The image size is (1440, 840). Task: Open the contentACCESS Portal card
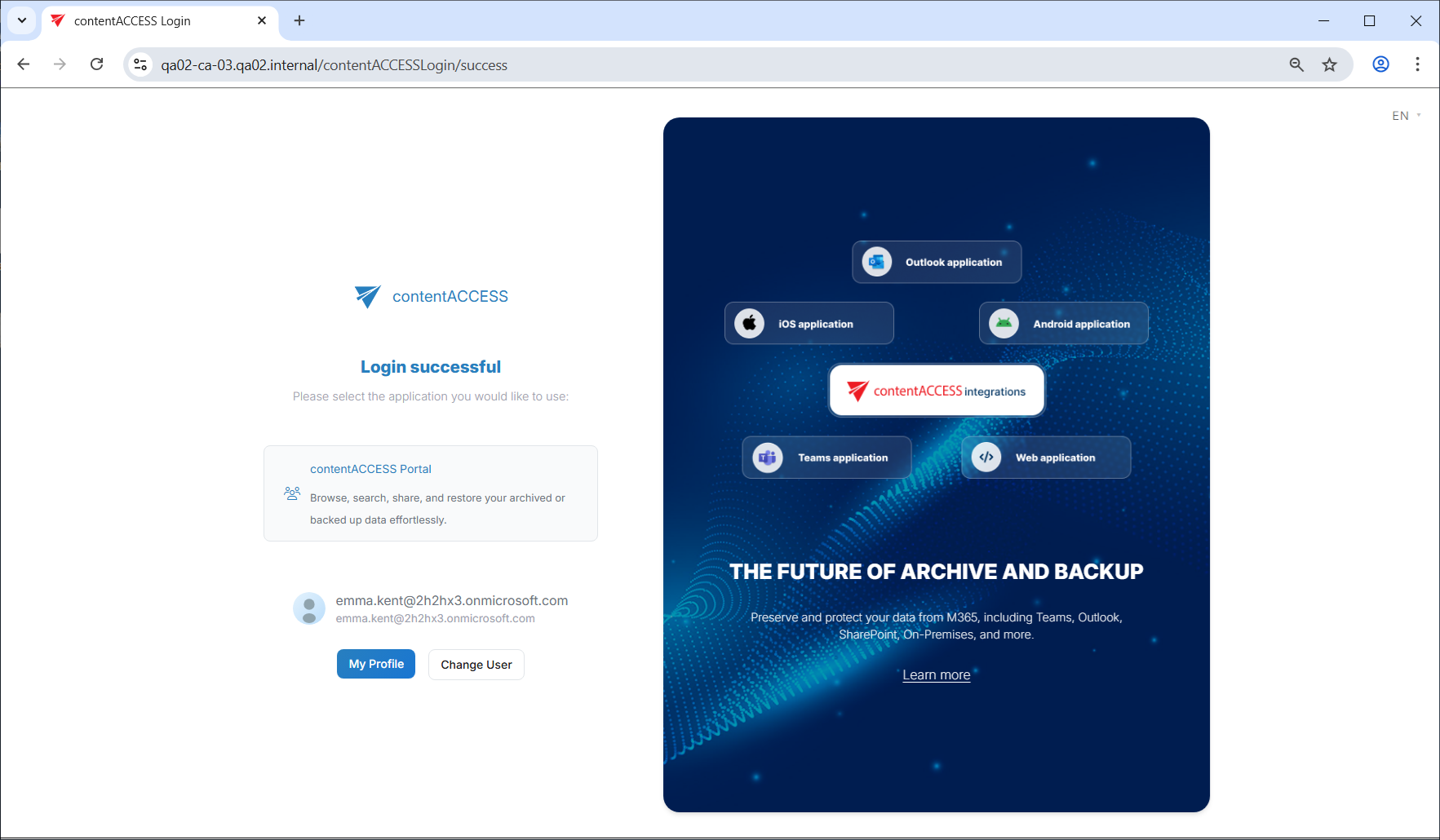(x=431, y=493)
